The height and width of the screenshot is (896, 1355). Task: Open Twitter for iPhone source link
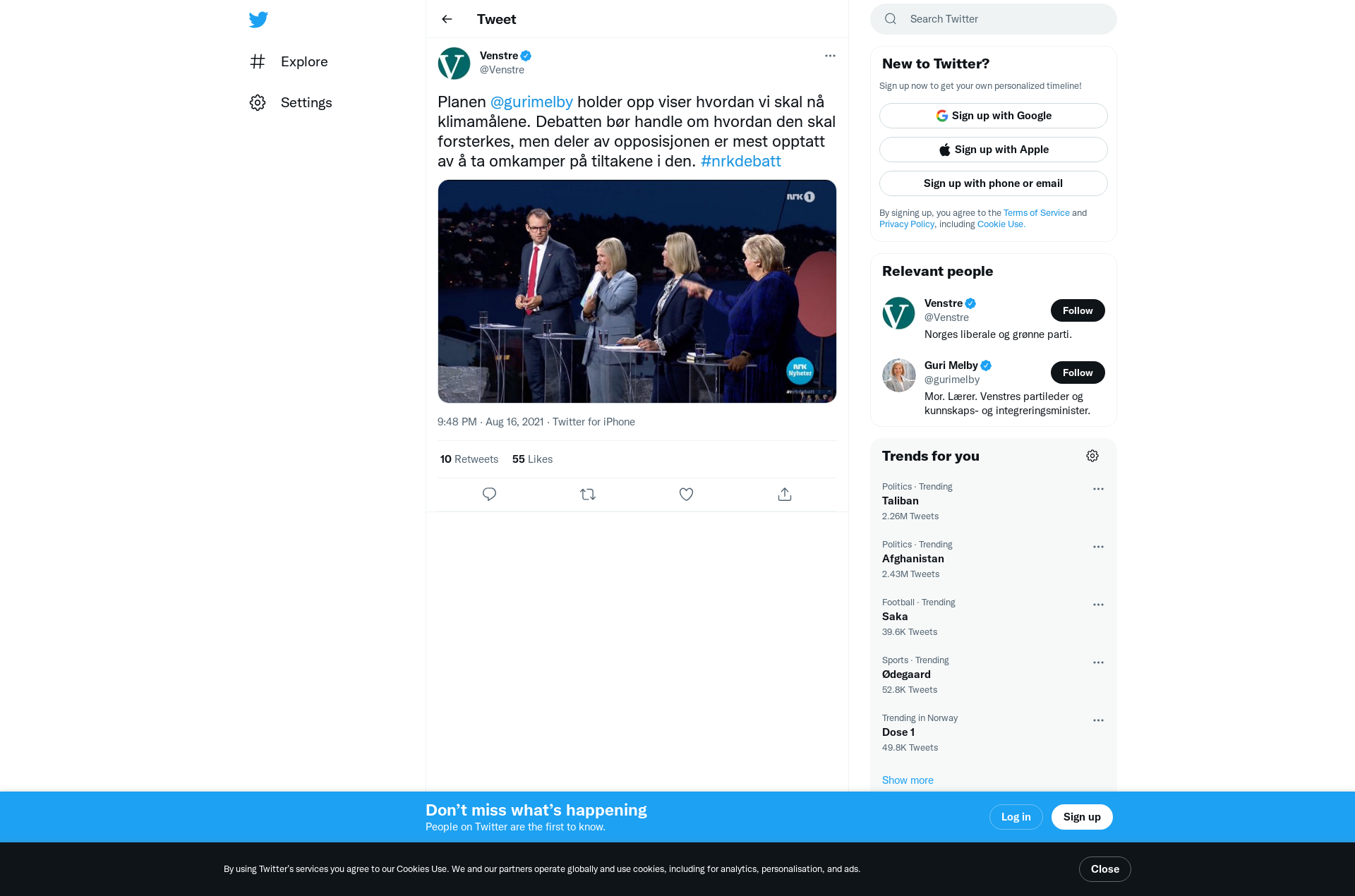coord(594,422)
